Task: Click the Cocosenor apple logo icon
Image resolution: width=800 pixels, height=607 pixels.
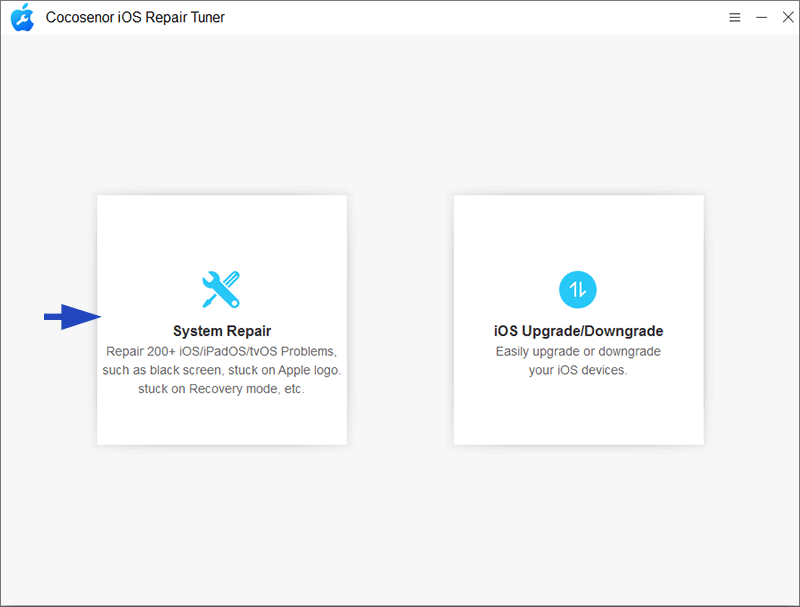Action: (22, 17)
